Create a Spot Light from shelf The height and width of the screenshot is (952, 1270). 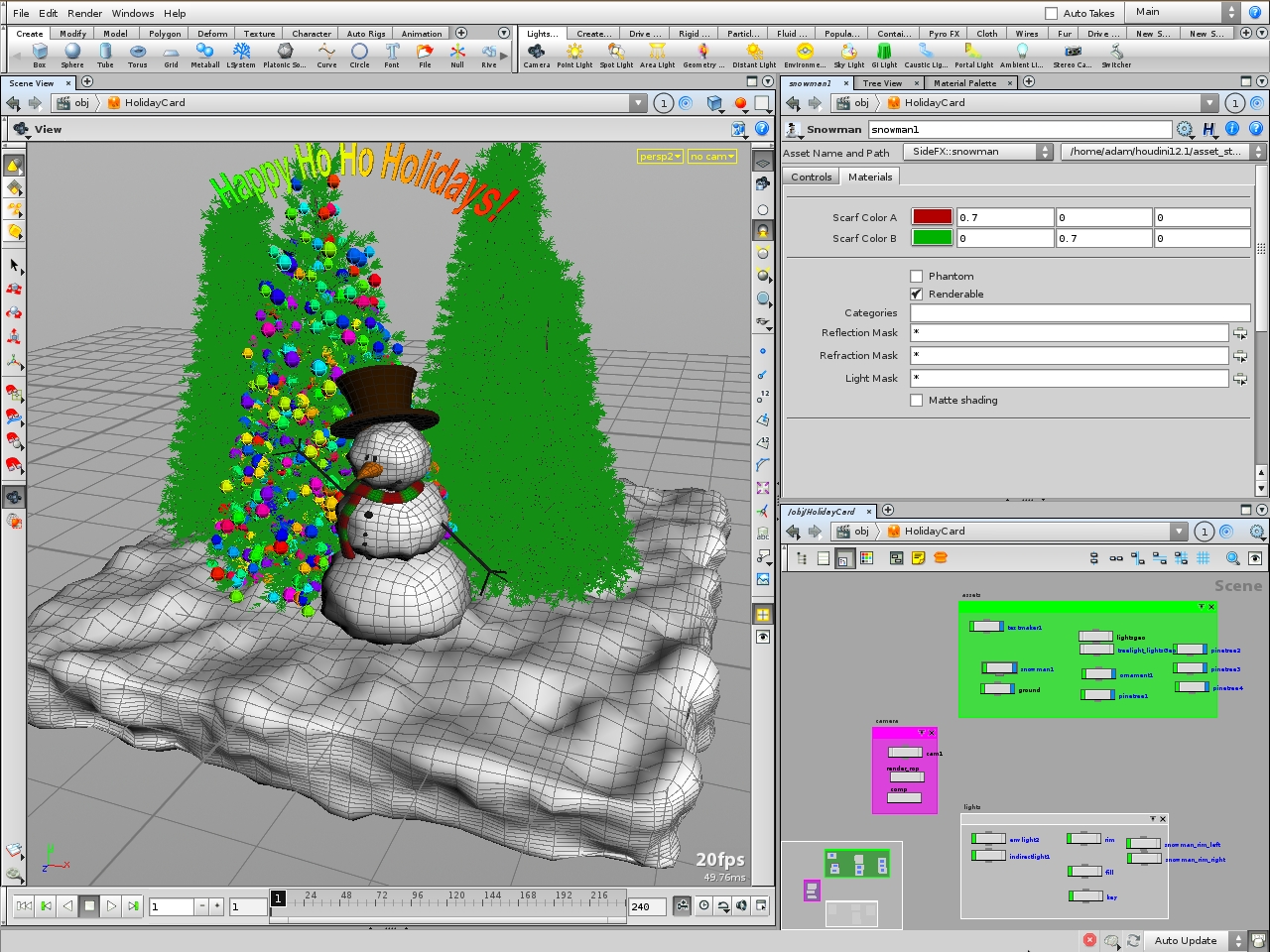pos(616,54)
